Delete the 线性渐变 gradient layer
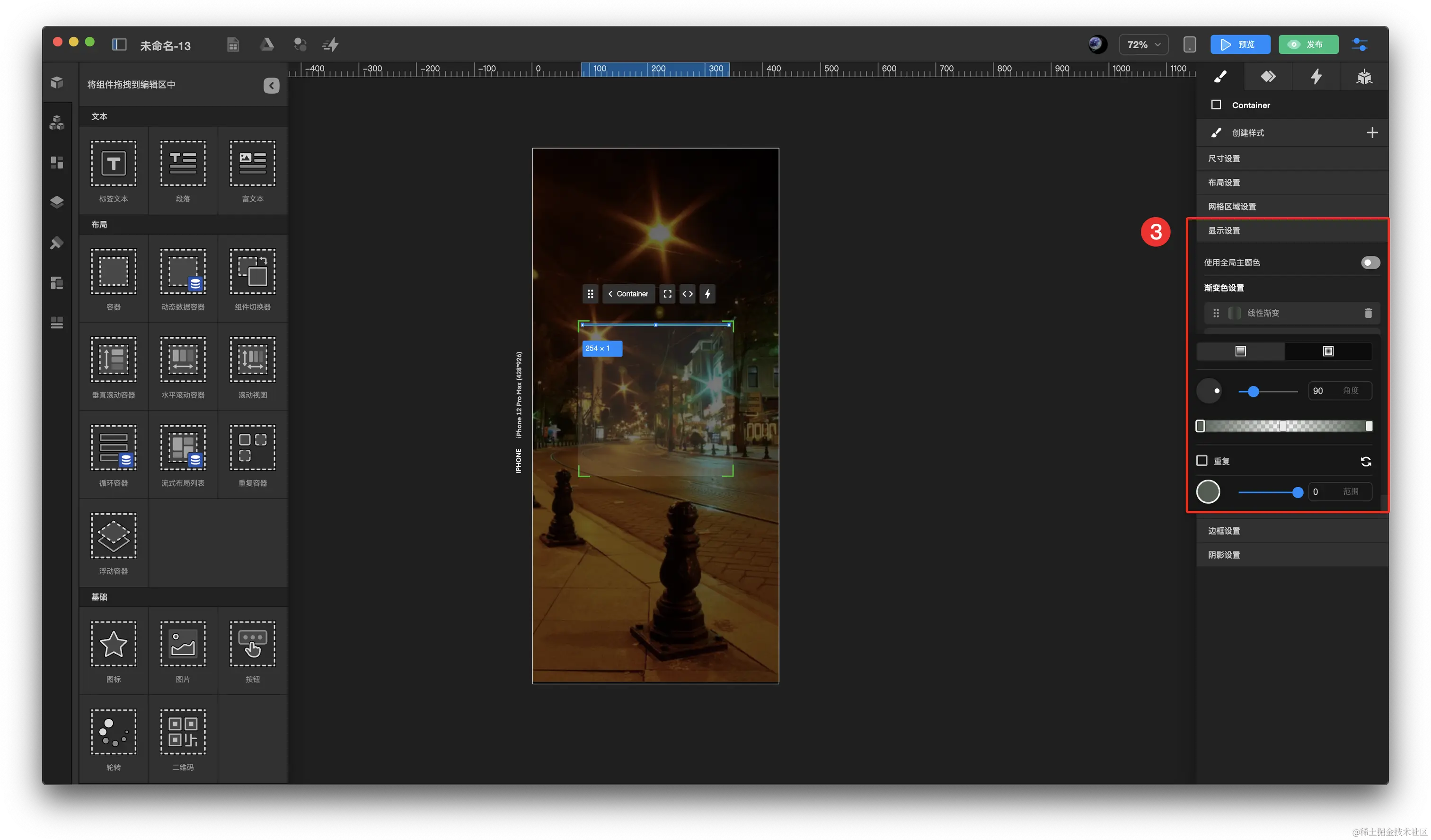Image resolution: width=1431 pixels, height=840 pixels. click(x=1368, y=313)
